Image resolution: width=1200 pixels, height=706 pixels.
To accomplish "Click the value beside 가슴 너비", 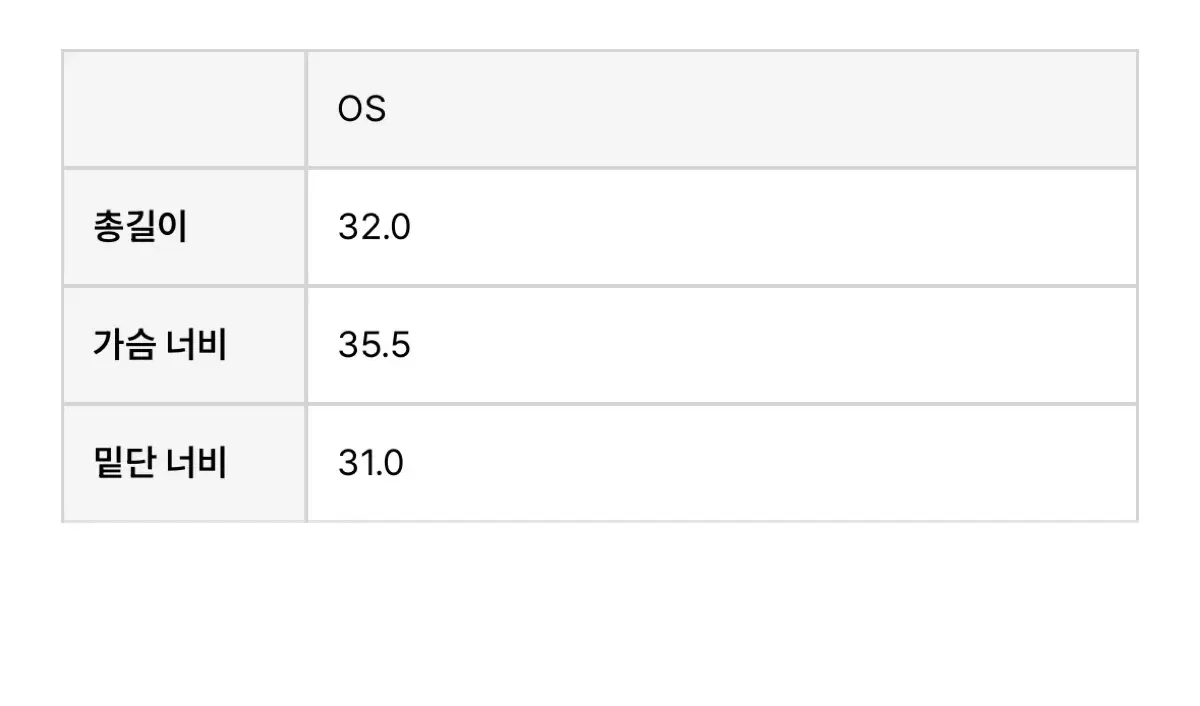I will [x=374, y=346].
